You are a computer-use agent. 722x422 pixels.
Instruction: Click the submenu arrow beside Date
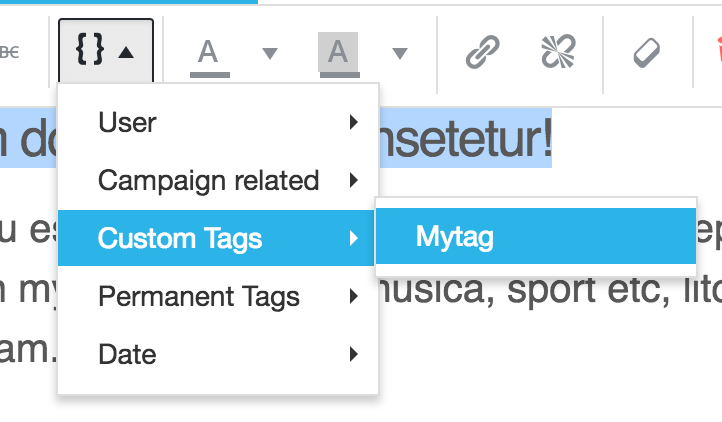(353, 353)
